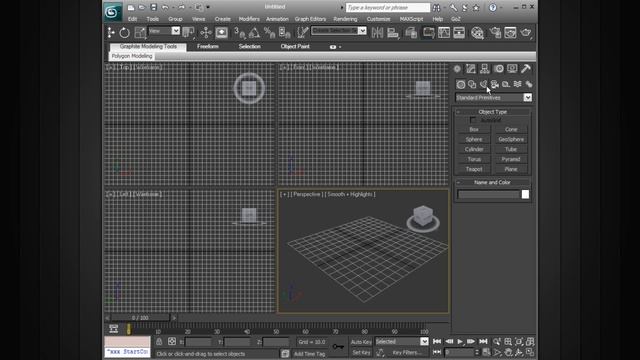
Task: Toggle the Angle Snap icon
Action: [x=254, y=33]
